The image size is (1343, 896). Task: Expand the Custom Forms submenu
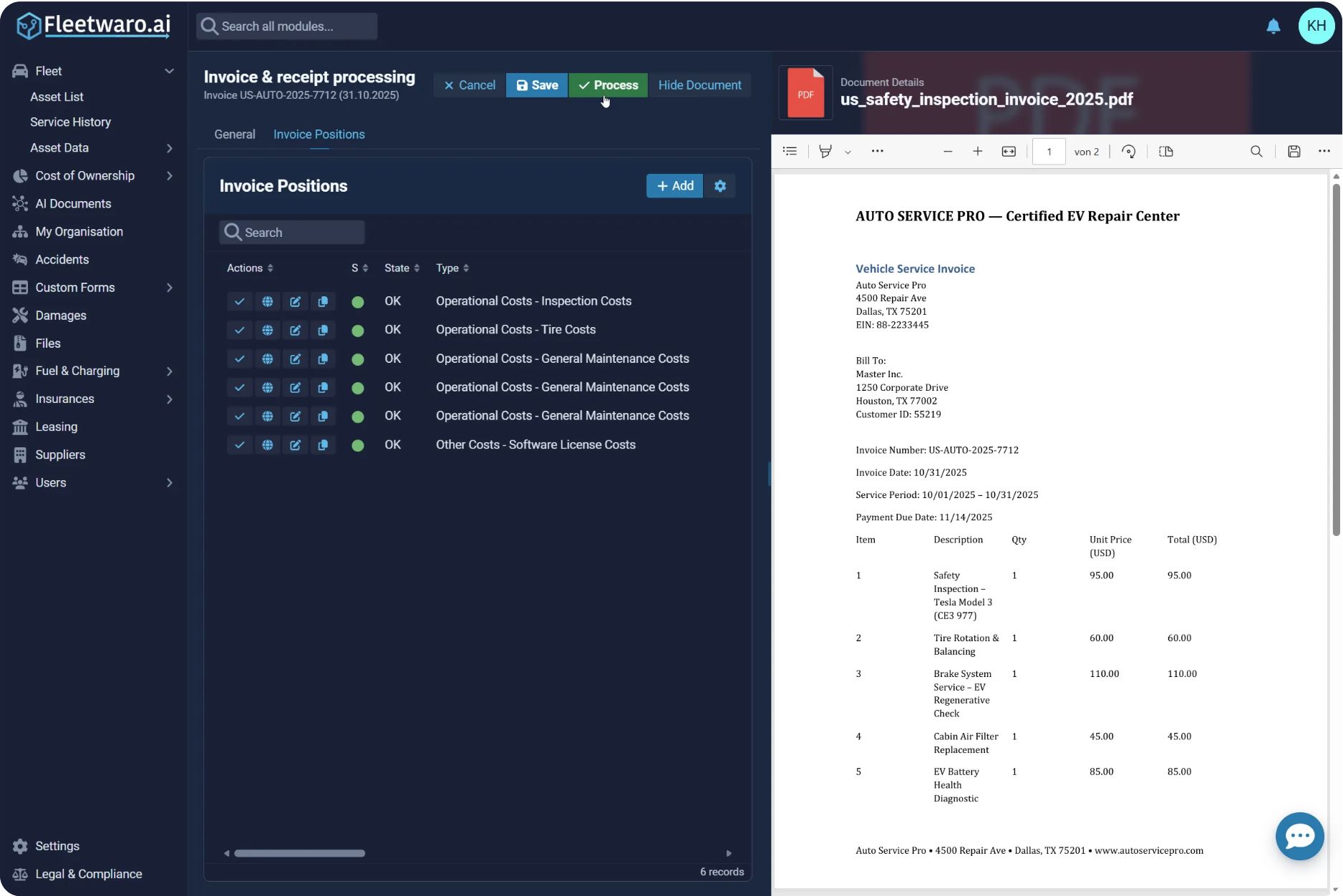click(170, 288)
